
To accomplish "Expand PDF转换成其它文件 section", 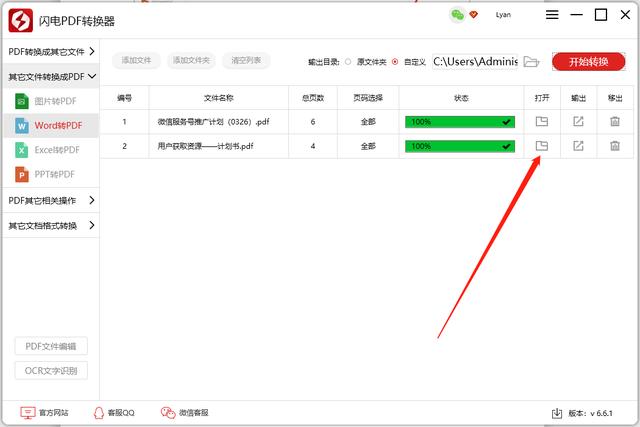I will pyautogui.click(x=50, y=51).
